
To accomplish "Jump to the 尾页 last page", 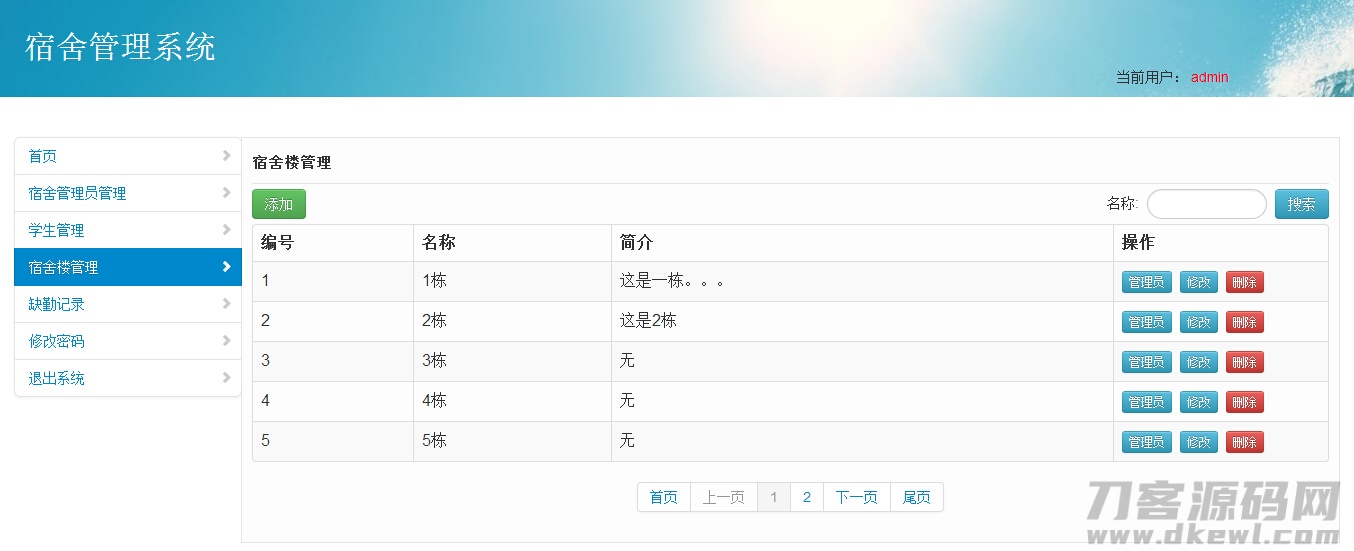I will (x=916, y=497).
